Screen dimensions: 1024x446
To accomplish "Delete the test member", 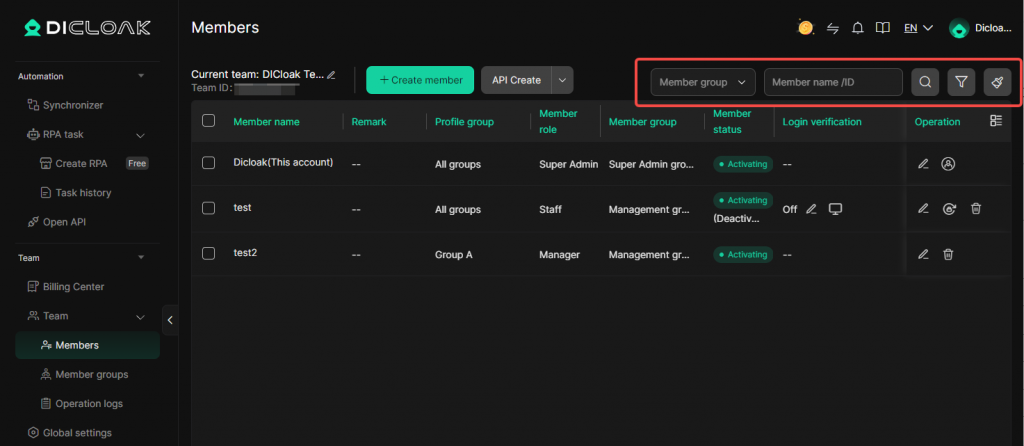I will click(x=976, y=209).
